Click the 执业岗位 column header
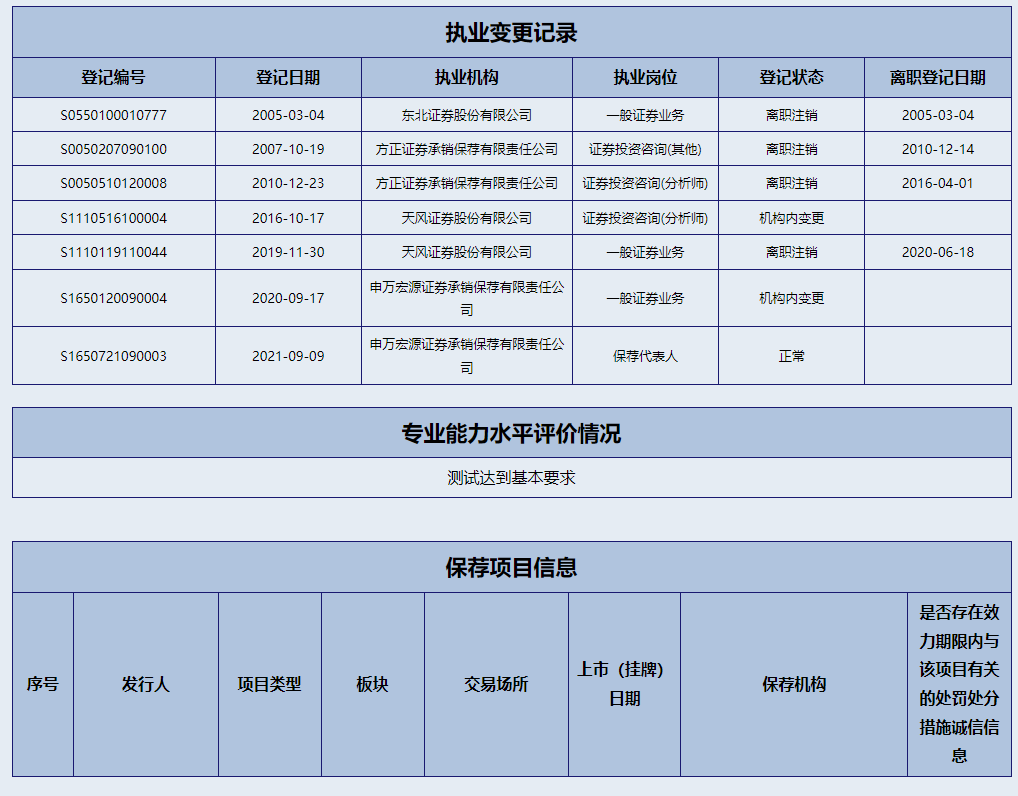 (645, 78)
